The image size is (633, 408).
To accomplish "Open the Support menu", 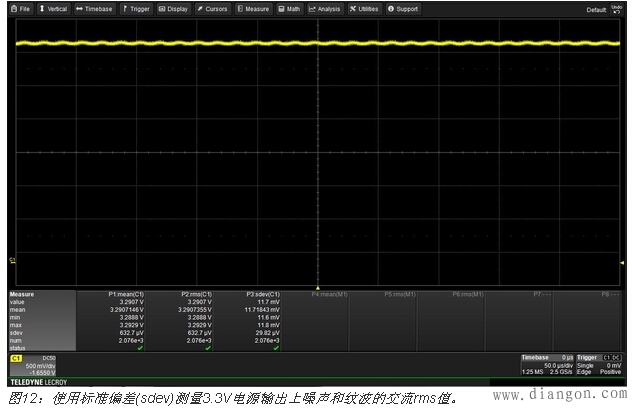I will [403, 8].
